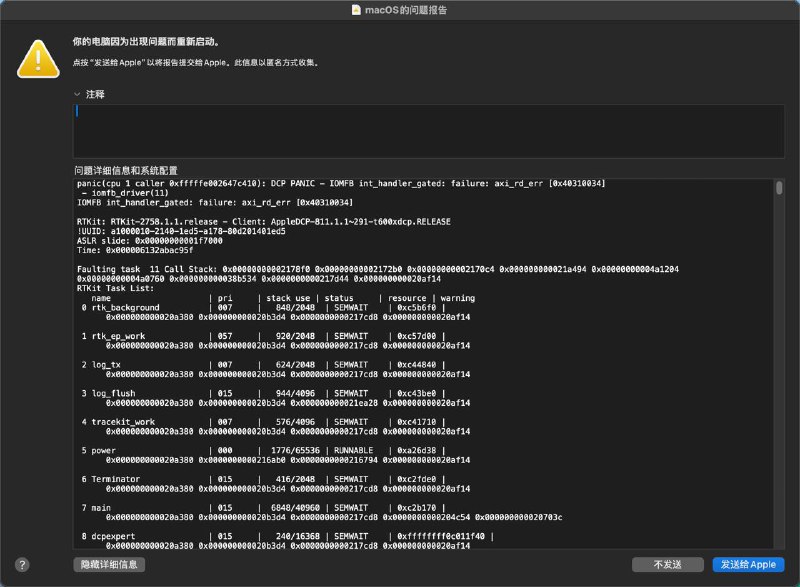Click the Time: 0x000006132abac95f line
This screenshot has height=587, width=800.
click(x=135, y=250)
